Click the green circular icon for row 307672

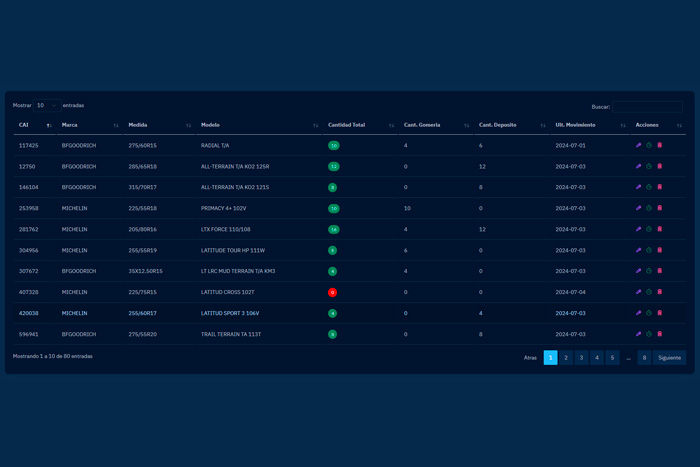tap(649, 271)
